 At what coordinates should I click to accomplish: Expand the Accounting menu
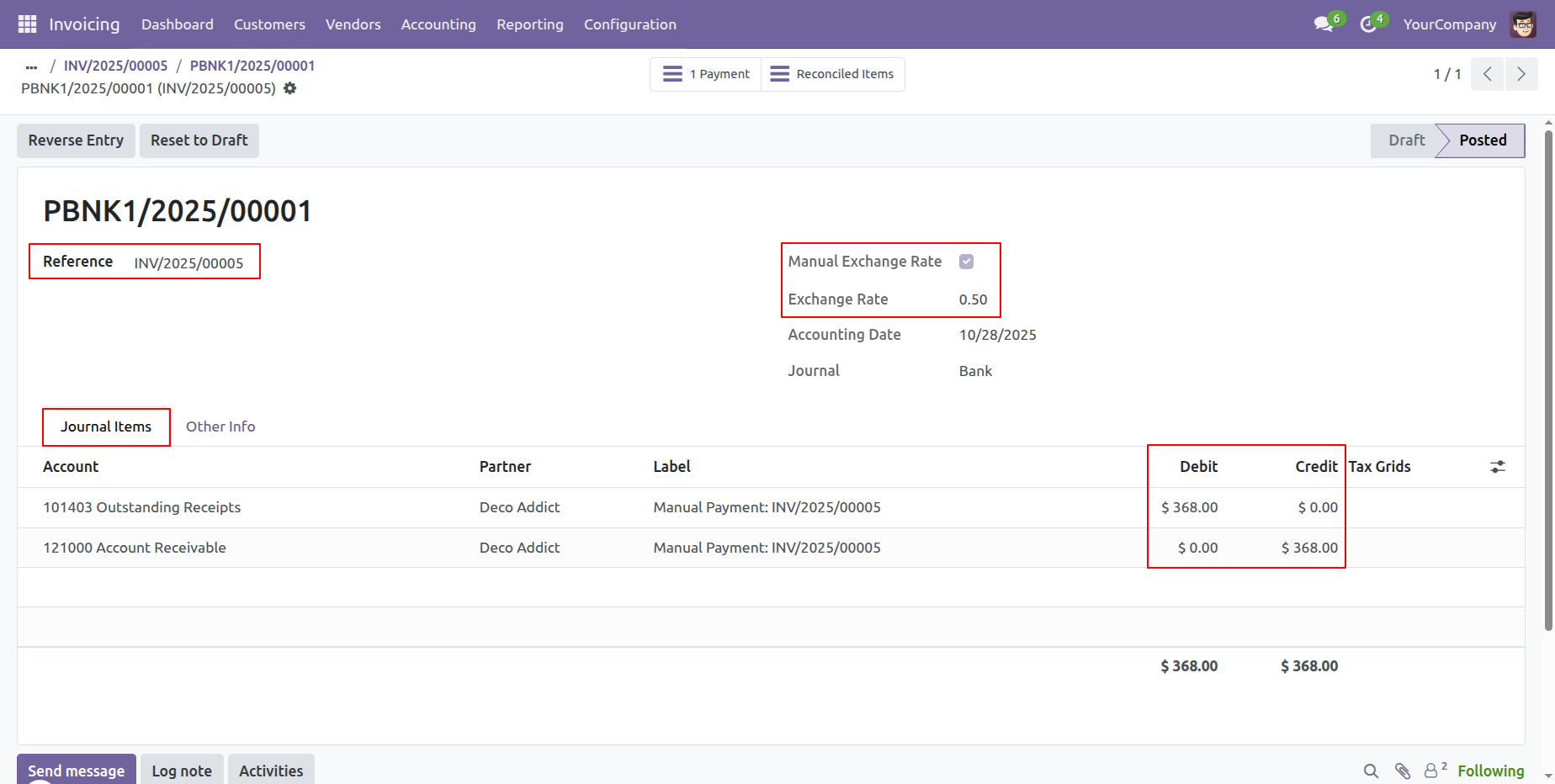click(x=438, y=24)
